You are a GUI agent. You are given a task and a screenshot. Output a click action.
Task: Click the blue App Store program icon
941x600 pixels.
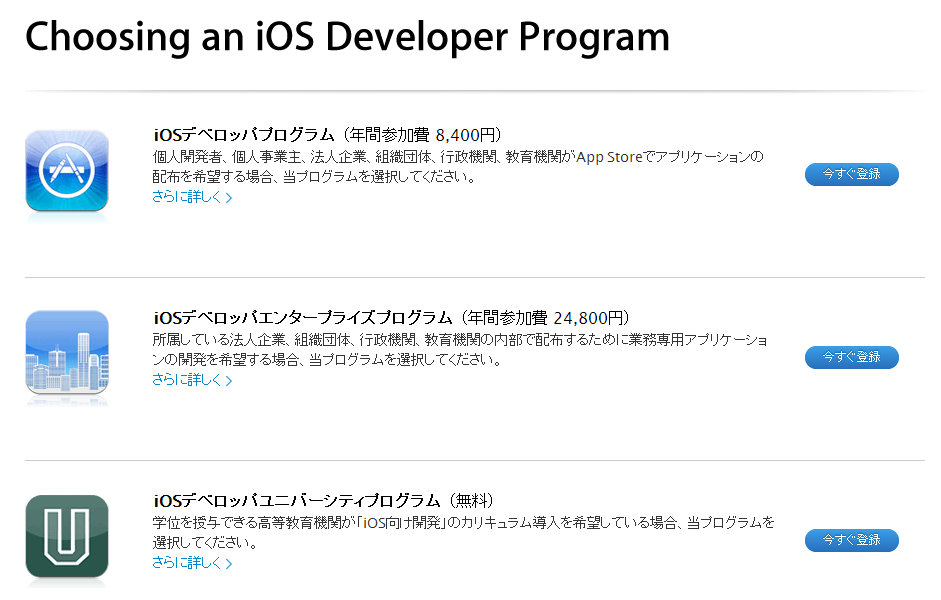point(67,171)
